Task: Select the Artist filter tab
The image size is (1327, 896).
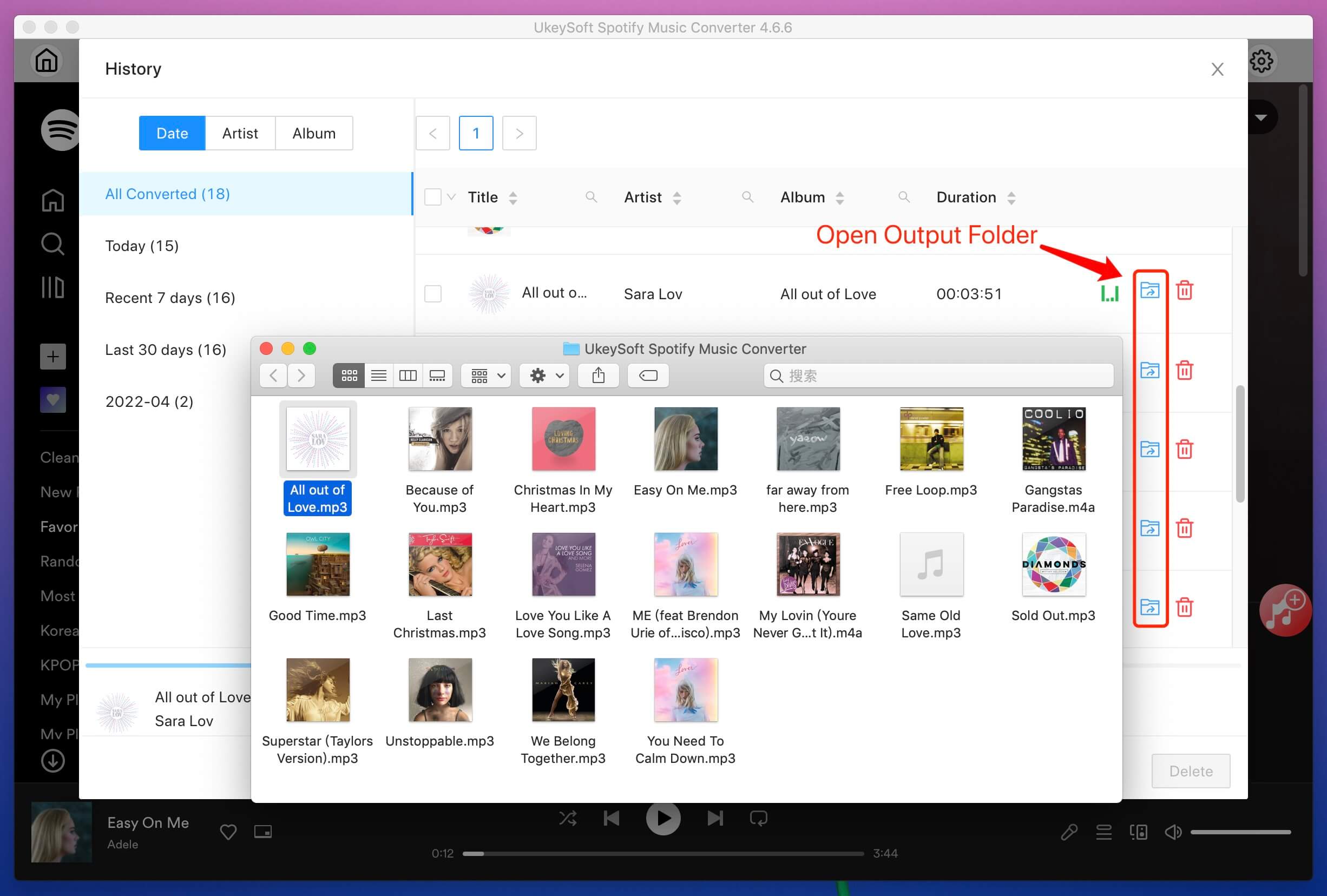Action: [x=239, y=133]
